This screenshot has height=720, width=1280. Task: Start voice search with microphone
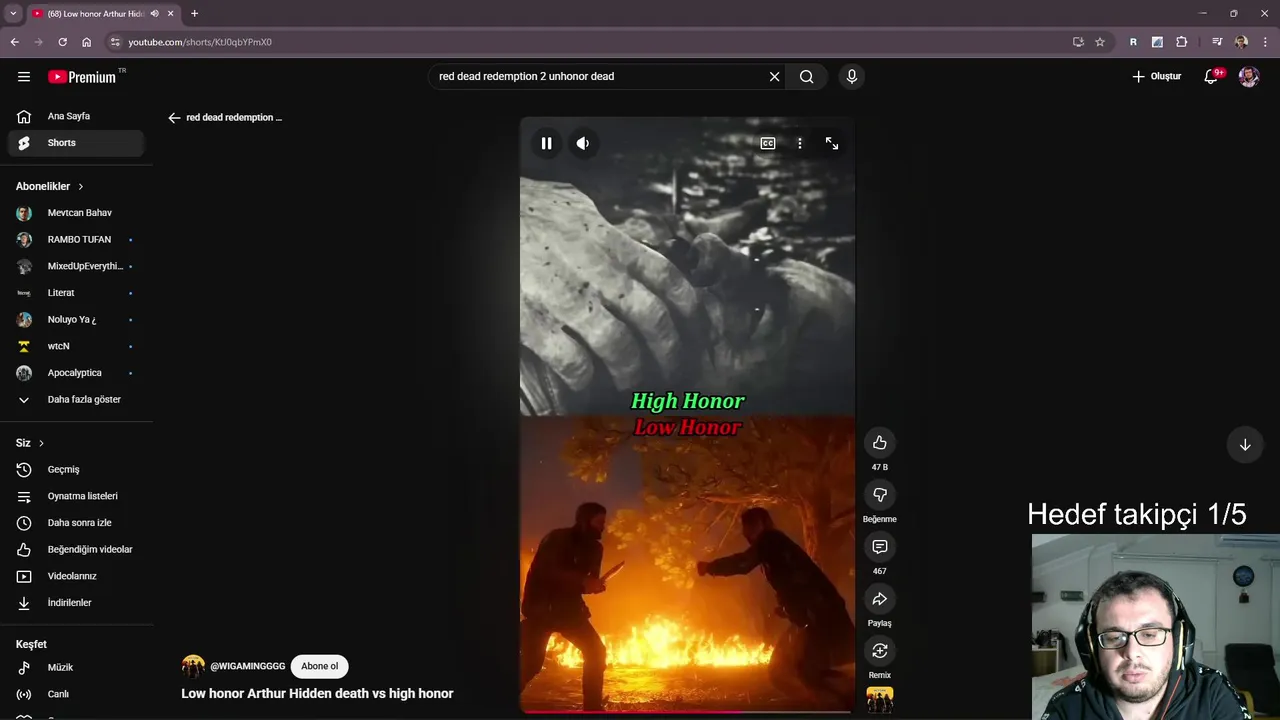851,76
